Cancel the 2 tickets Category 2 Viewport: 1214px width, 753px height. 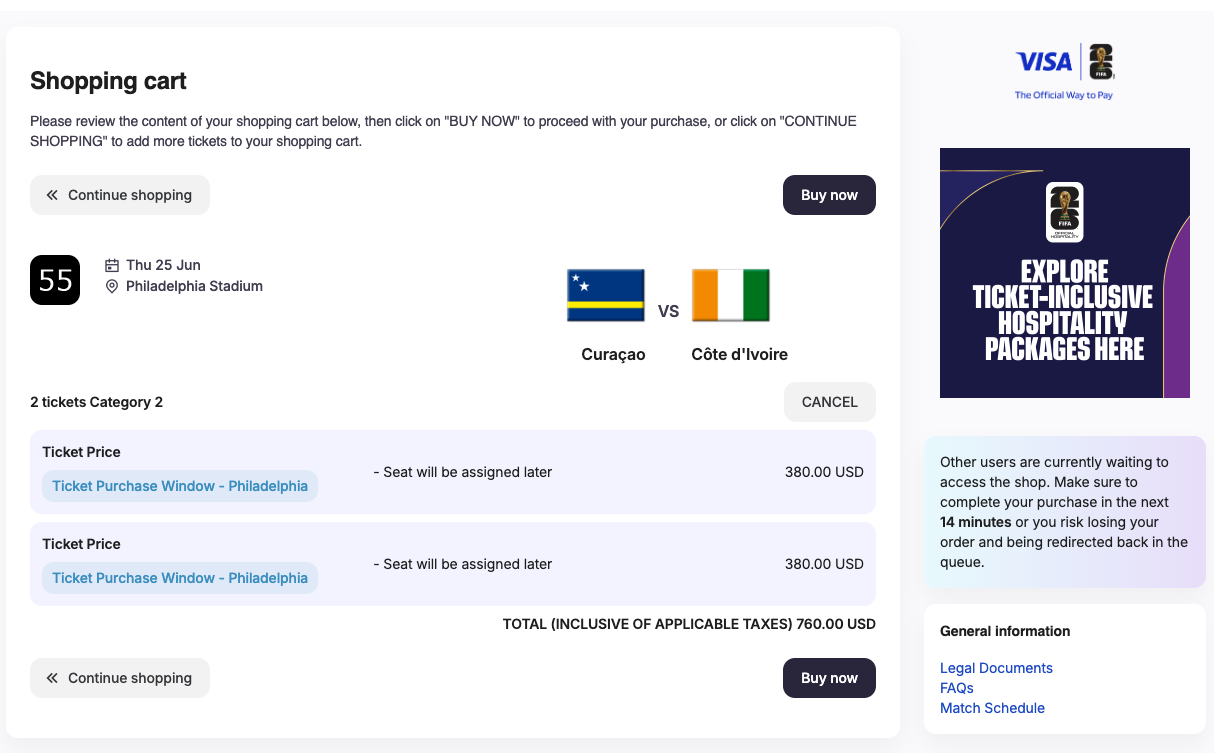(829, 402)
